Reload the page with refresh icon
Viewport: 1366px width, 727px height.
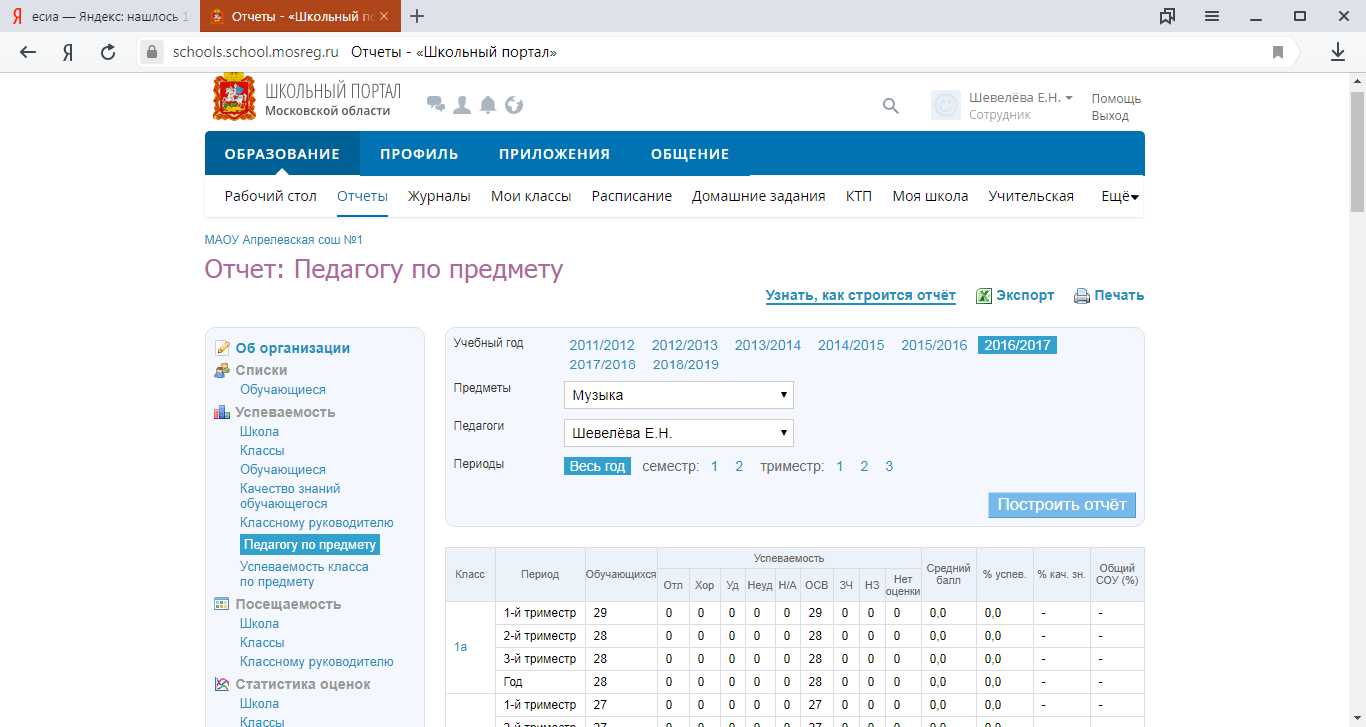pos(108,52)
